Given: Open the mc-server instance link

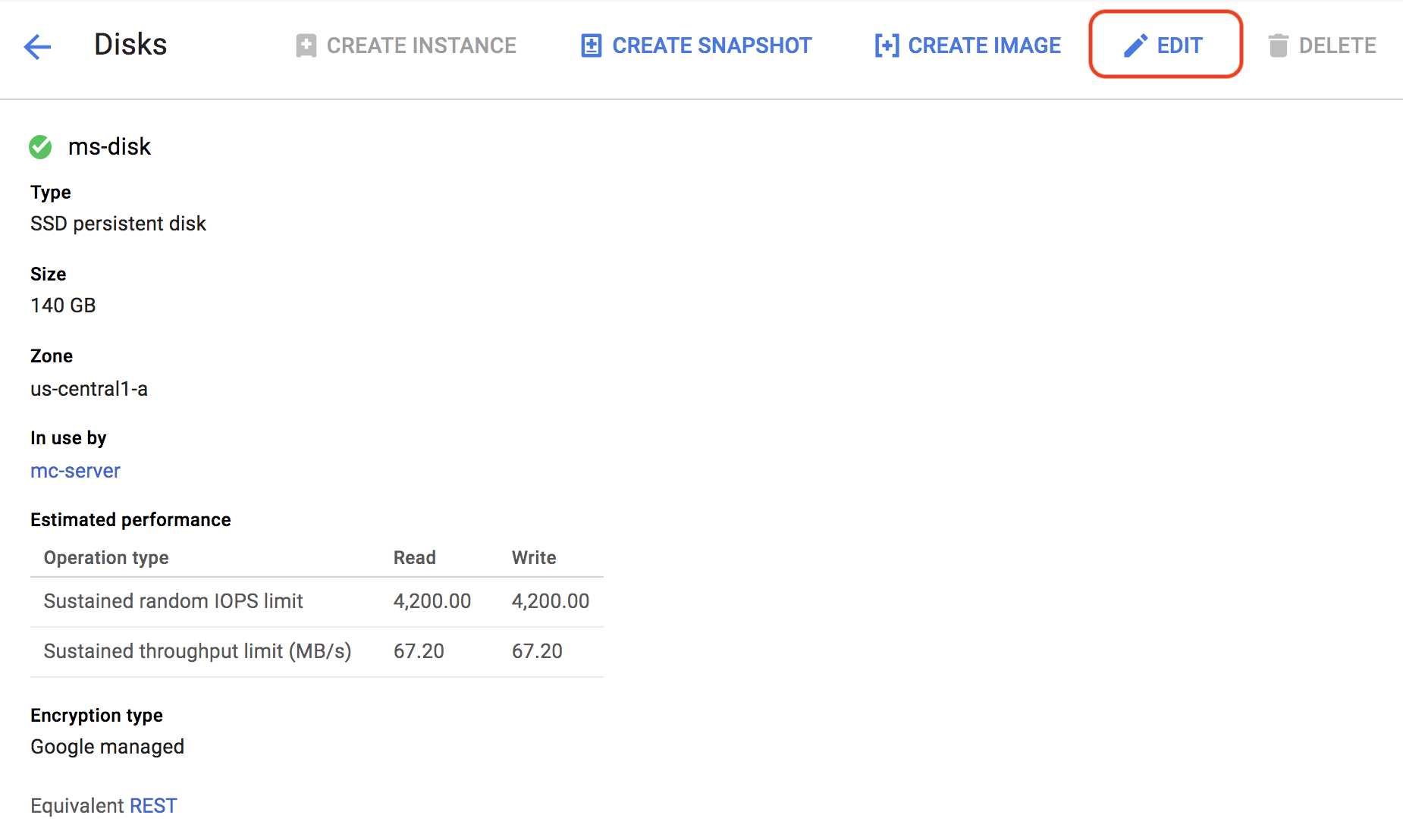Looking at the screenshot, I should point(75,471).
